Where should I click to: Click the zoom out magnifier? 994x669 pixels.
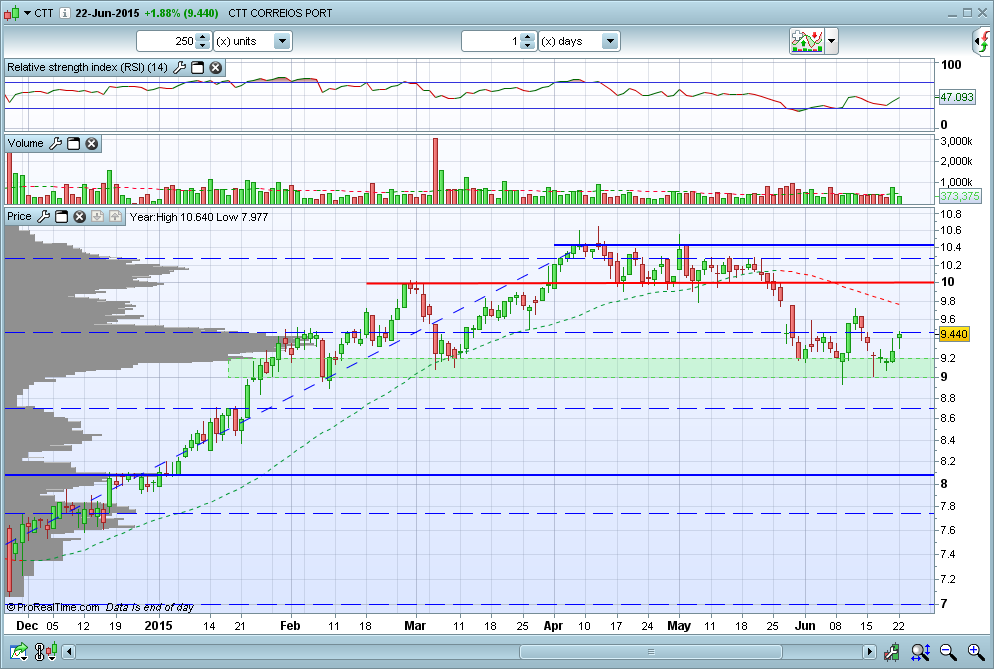point(948,652)
